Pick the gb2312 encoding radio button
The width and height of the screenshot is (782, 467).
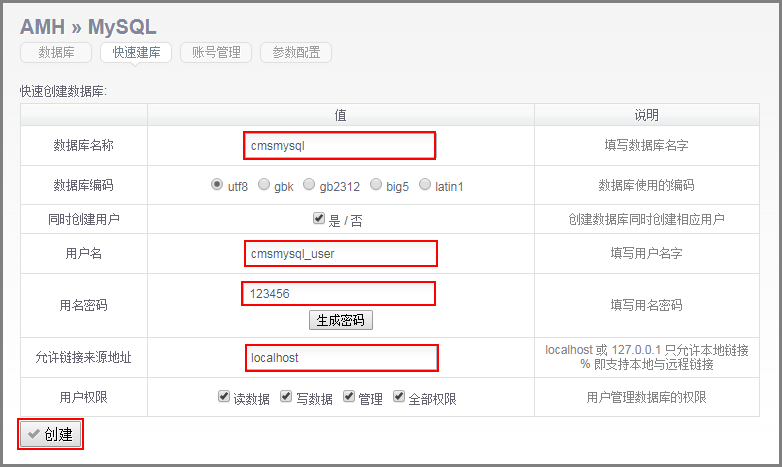pyautogui.click(x=309, y=185)
